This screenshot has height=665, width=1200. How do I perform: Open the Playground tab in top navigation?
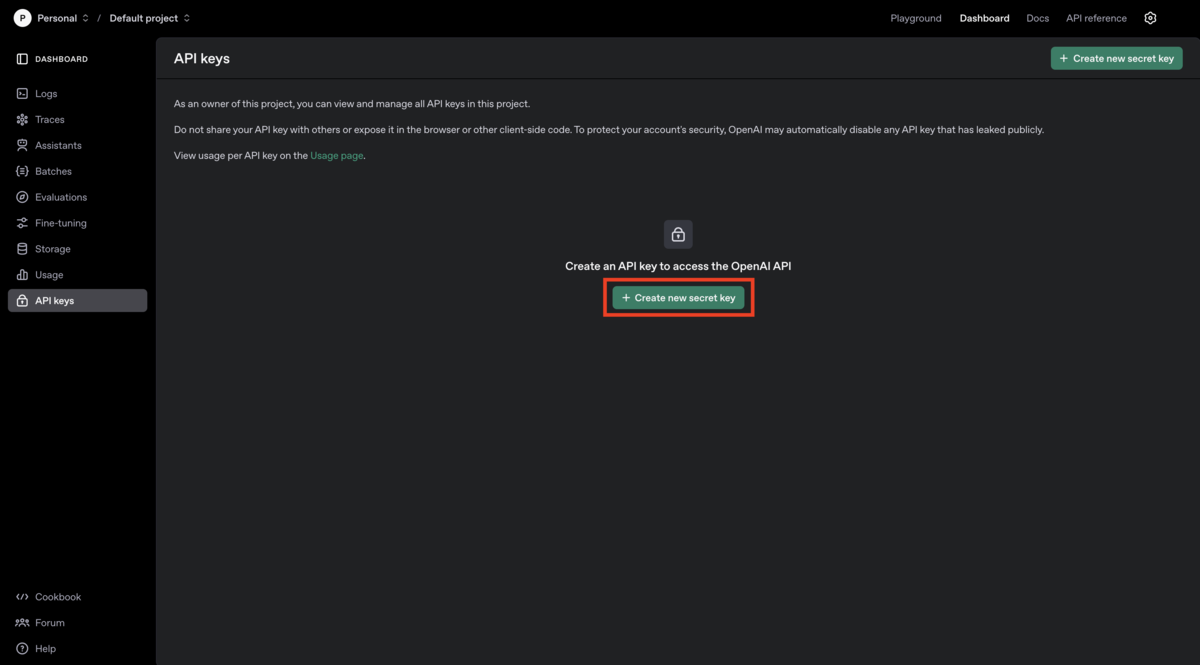point(916,18)
